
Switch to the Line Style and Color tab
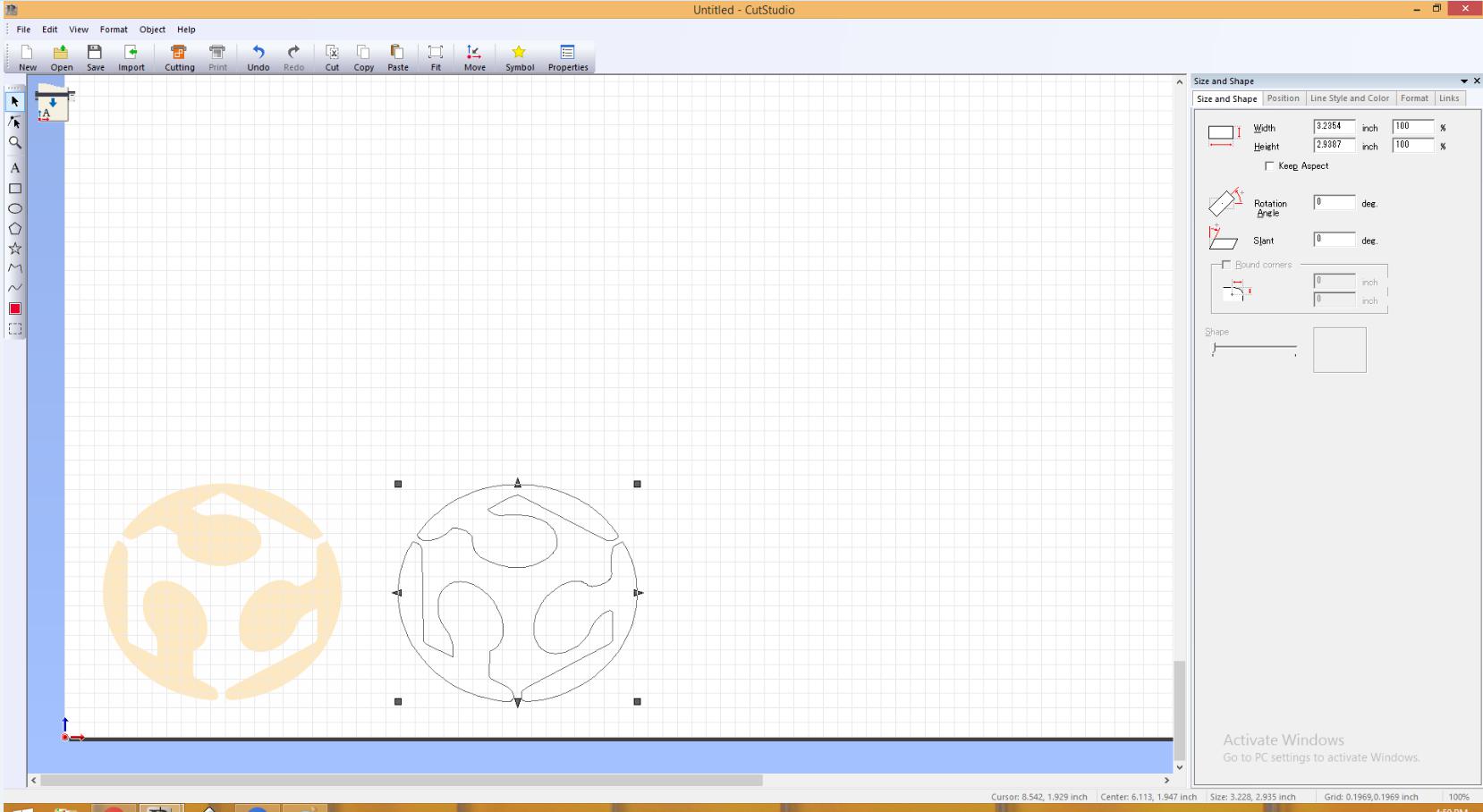1350,98
